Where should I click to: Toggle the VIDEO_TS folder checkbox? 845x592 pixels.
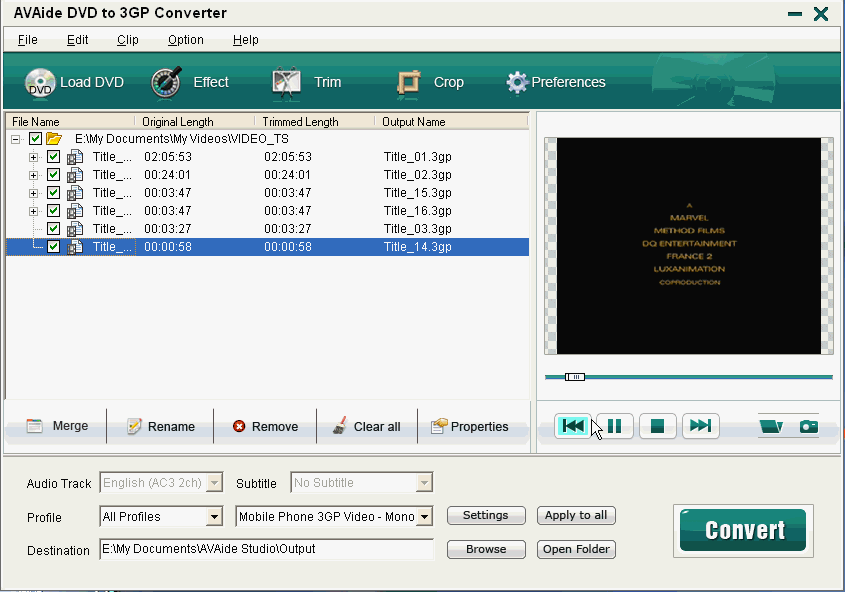[x=34, y=138]
